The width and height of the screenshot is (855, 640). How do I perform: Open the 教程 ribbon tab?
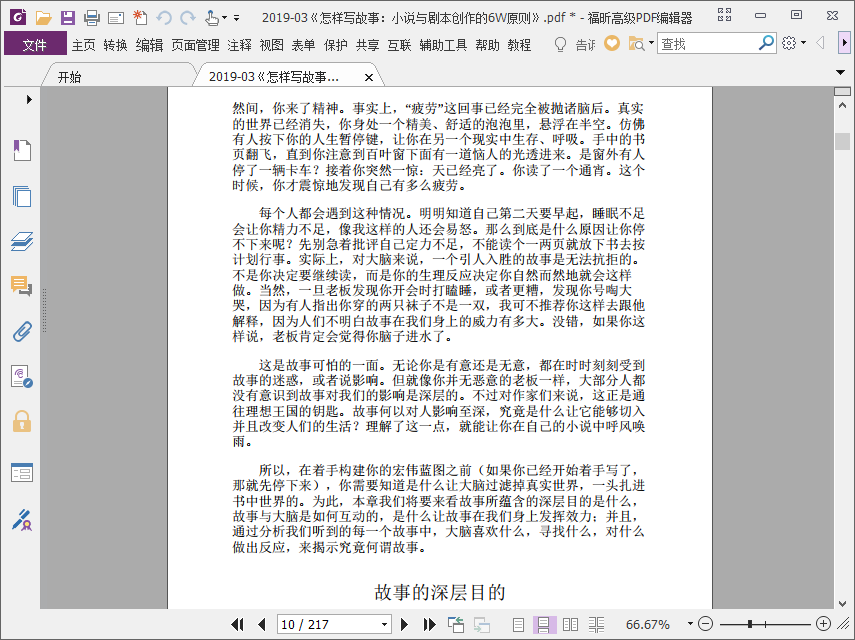point(519,45)
